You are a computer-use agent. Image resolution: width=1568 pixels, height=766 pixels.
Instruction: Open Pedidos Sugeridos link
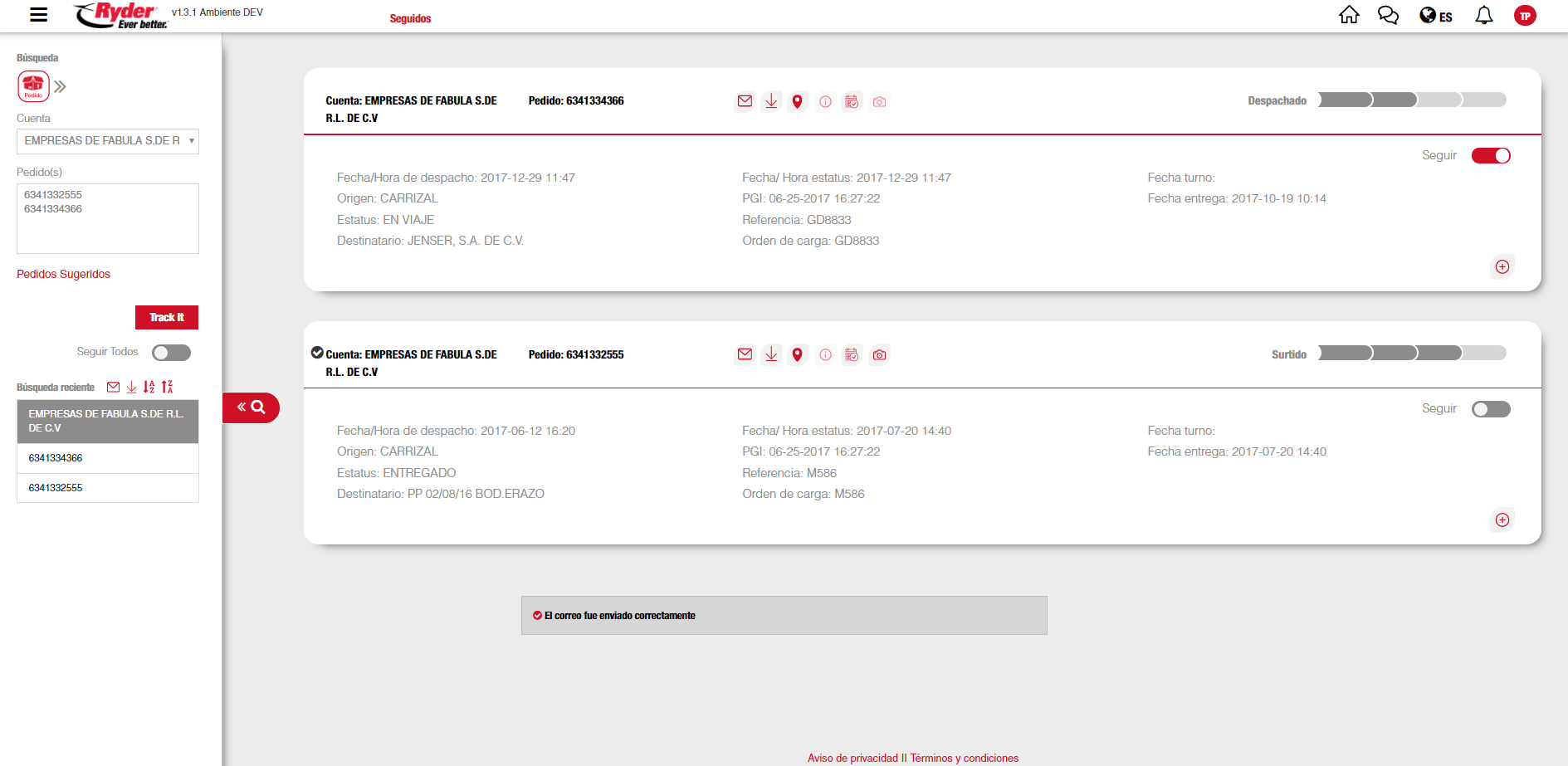63,274
